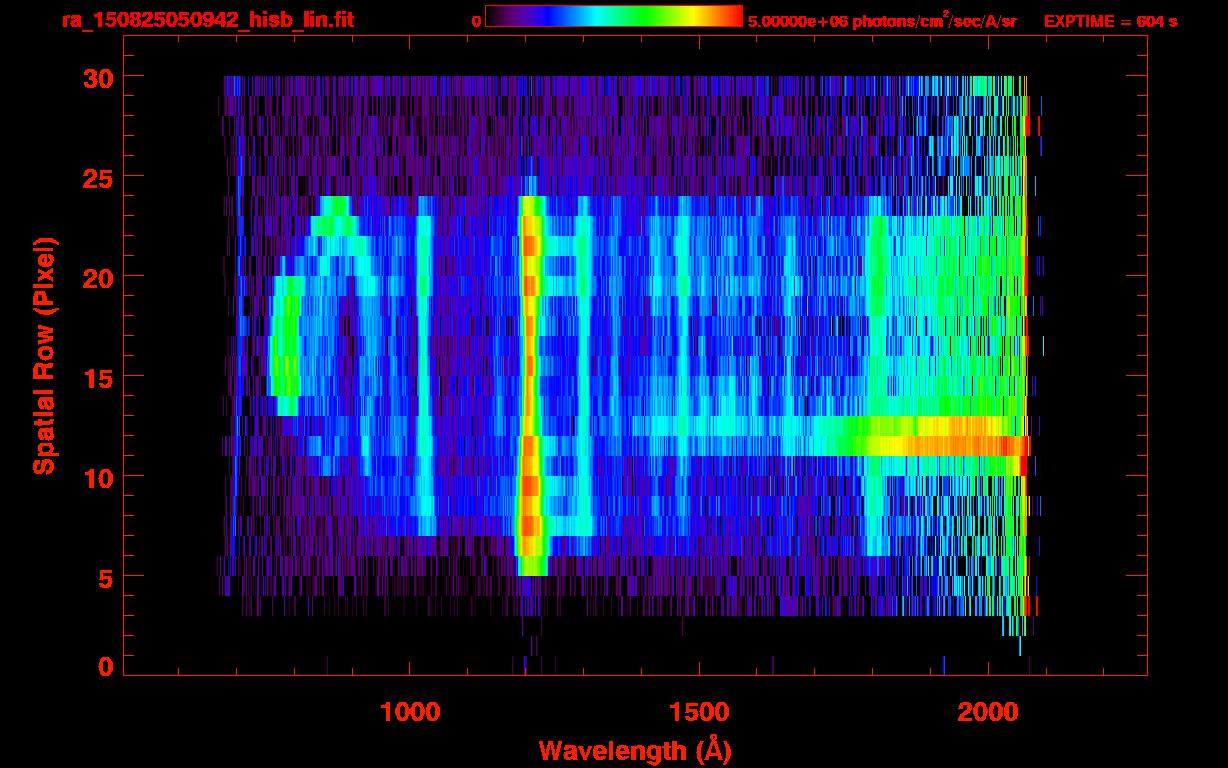Click the 5 spatial row tick label

[x=106, y=577]
